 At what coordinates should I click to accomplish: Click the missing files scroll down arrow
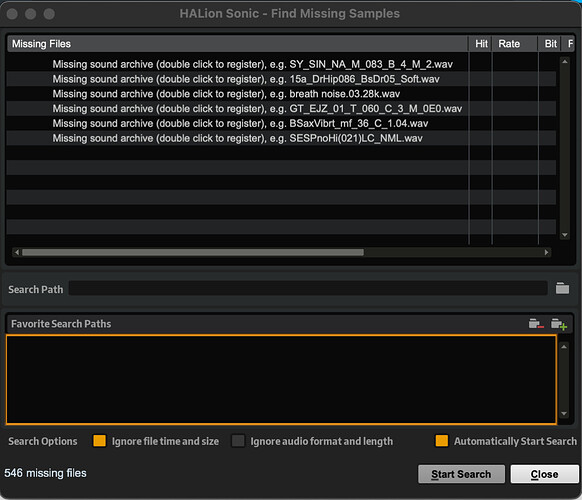click(565, 235)
